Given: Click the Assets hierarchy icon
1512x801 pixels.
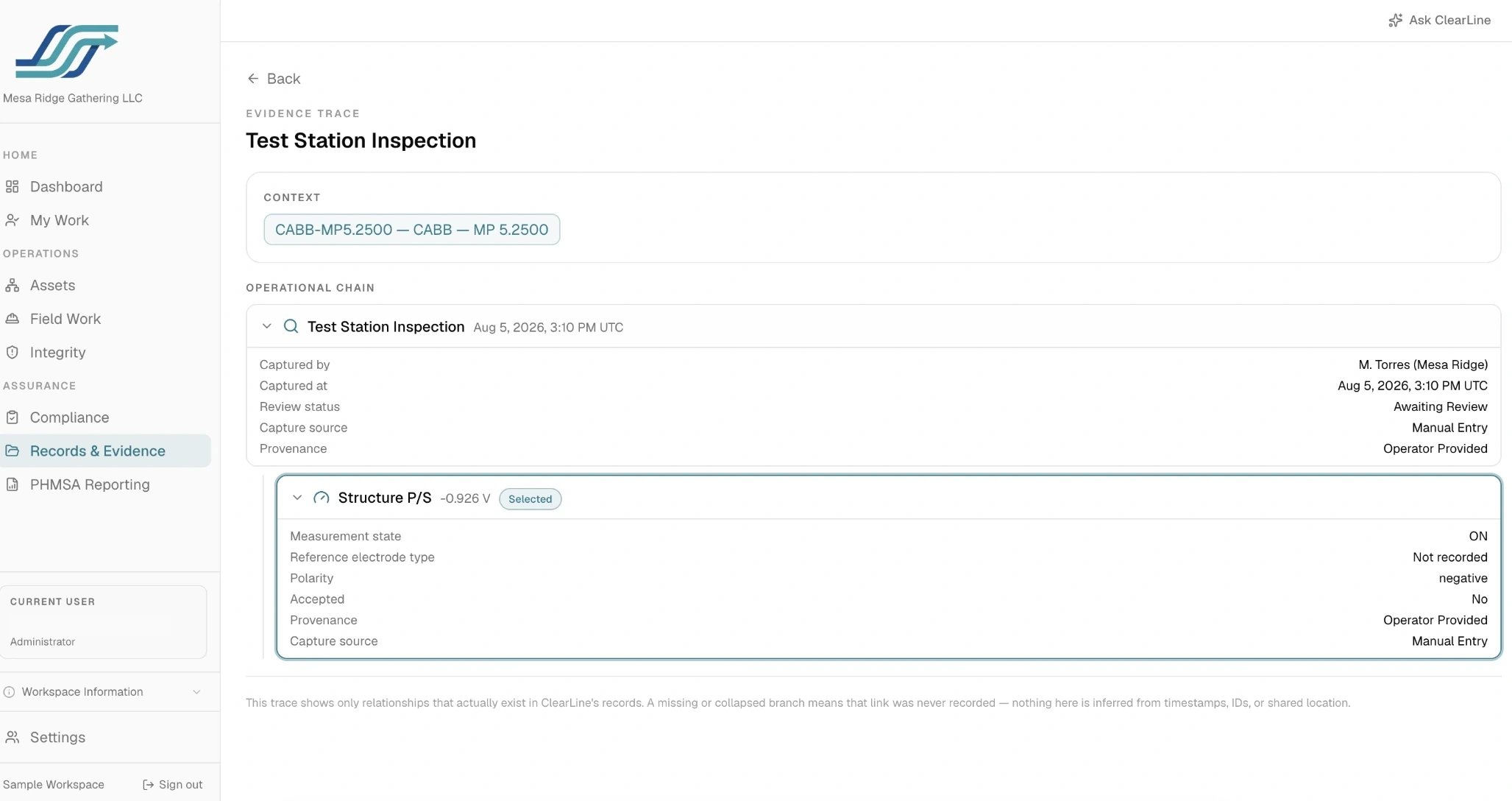Looking at the screenshot, I should (x=13, y=286).
